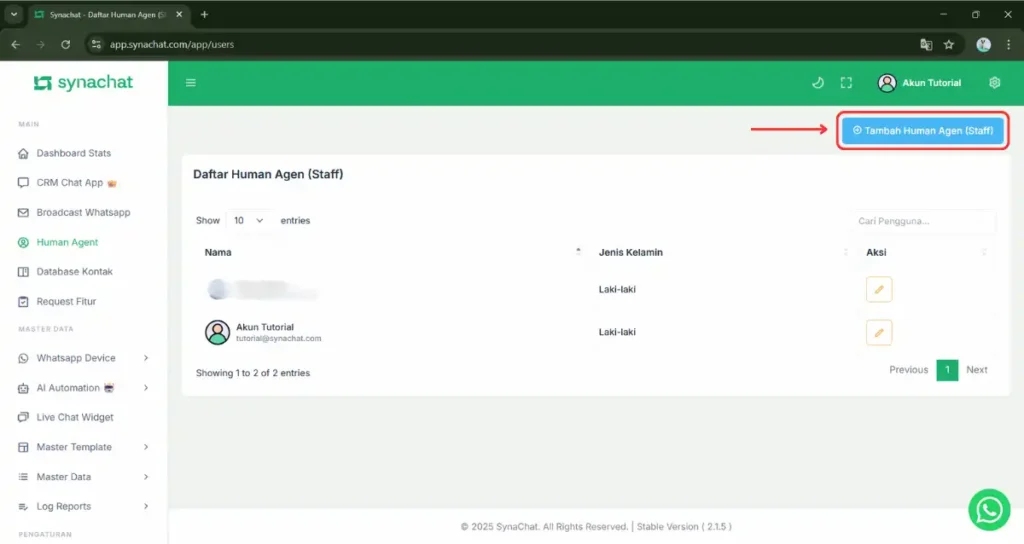The image size is (1024, 544).
Task: Go to the Next table page
Action: [x=977, y=370]
